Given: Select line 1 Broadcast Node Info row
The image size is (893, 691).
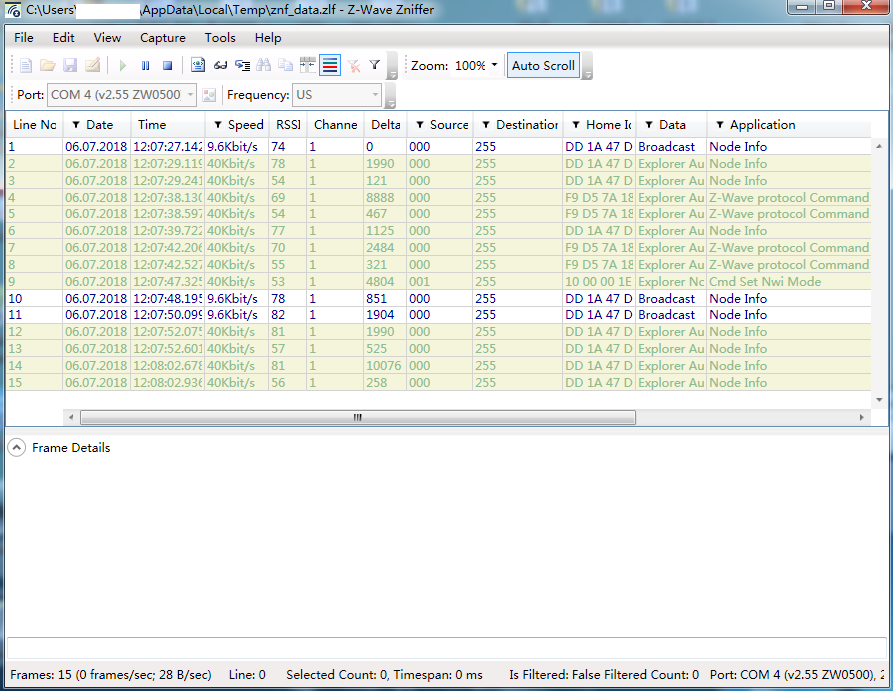Looking at the screenshot, I should [x=439, y=146].
